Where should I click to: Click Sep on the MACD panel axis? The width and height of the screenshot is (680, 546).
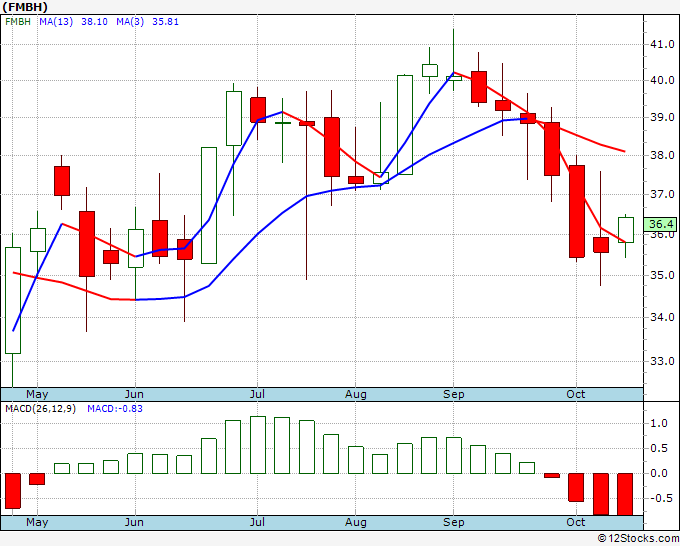pos(454,522)
